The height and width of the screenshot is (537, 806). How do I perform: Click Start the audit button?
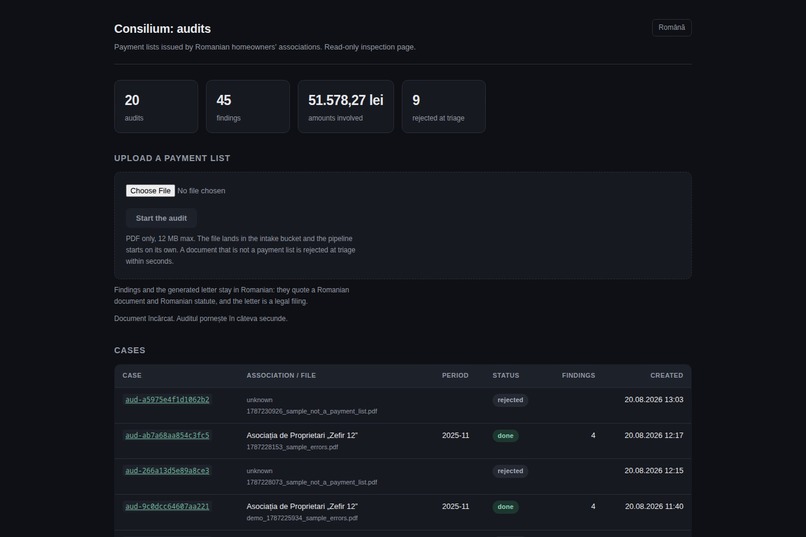click(161, 218)
